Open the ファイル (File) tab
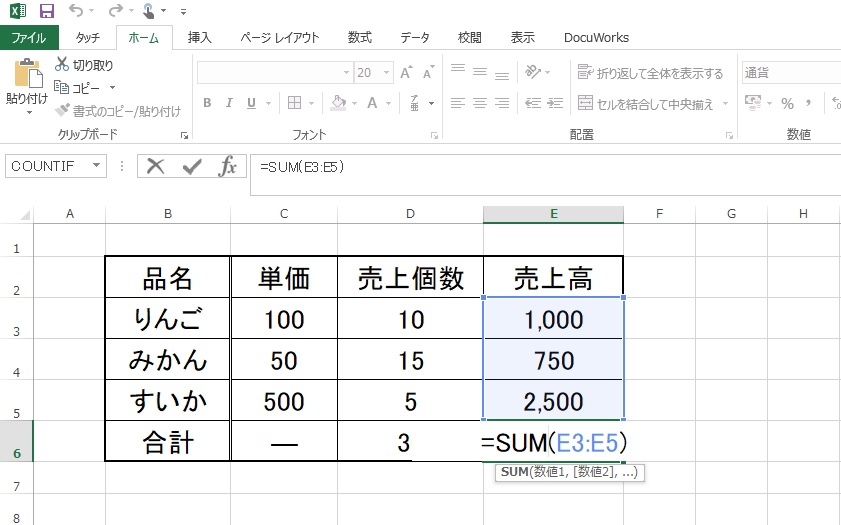This screenshot has height=525, width=841. tap(29, 38)
